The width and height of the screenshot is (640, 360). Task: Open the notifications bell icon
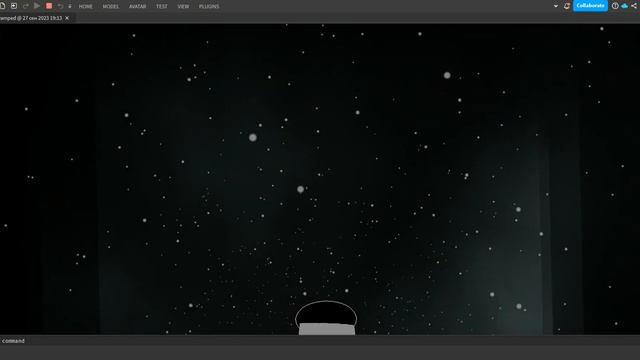567,6
